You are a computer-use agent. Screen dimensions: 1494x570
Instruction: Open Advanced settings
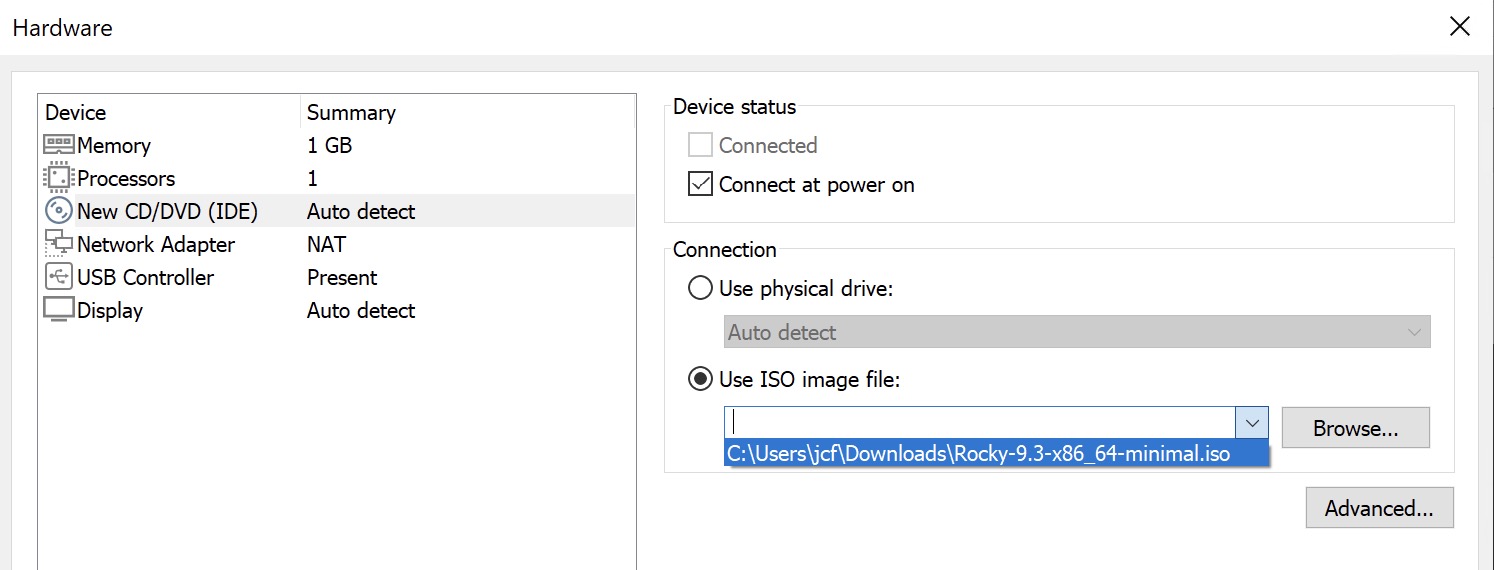1379,508
